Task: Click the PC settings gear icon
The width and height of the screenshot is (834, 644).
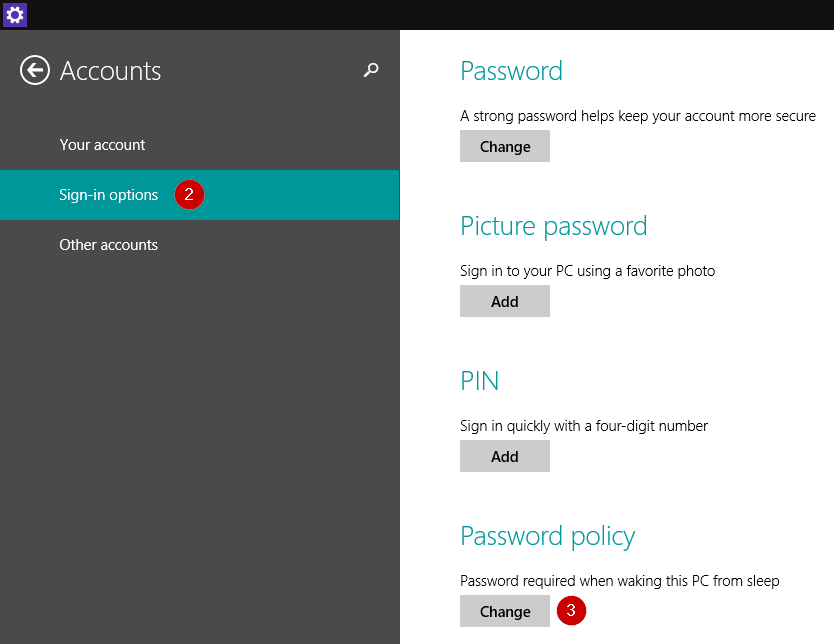Action: click(x=14, y=14)
